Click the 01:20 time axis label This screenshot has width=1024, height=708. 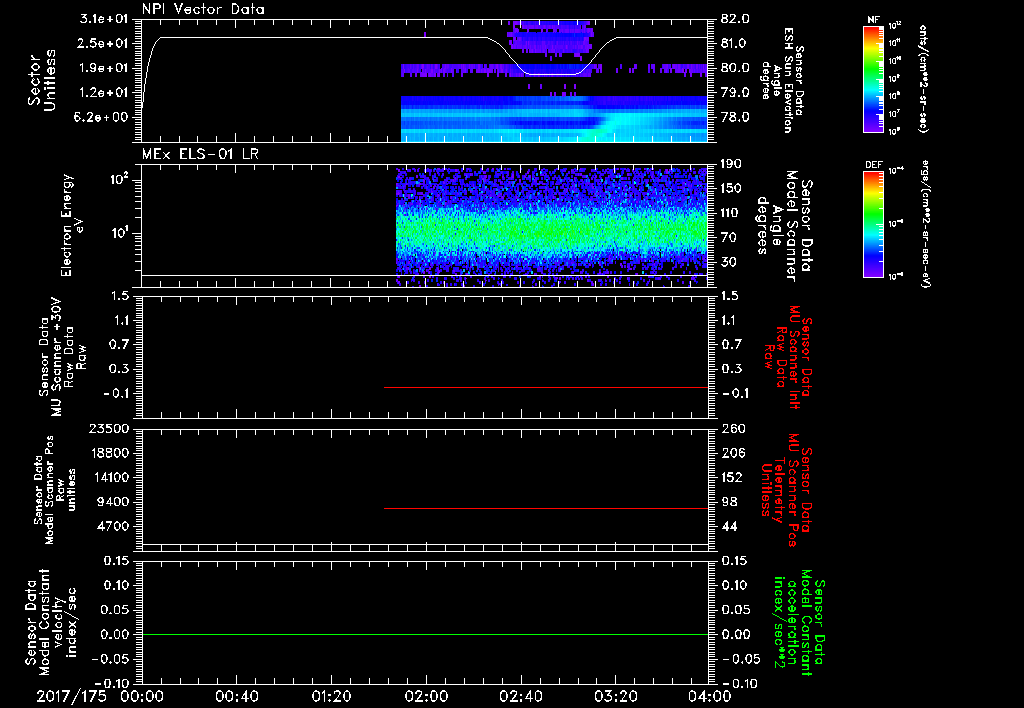pos(331,696)
